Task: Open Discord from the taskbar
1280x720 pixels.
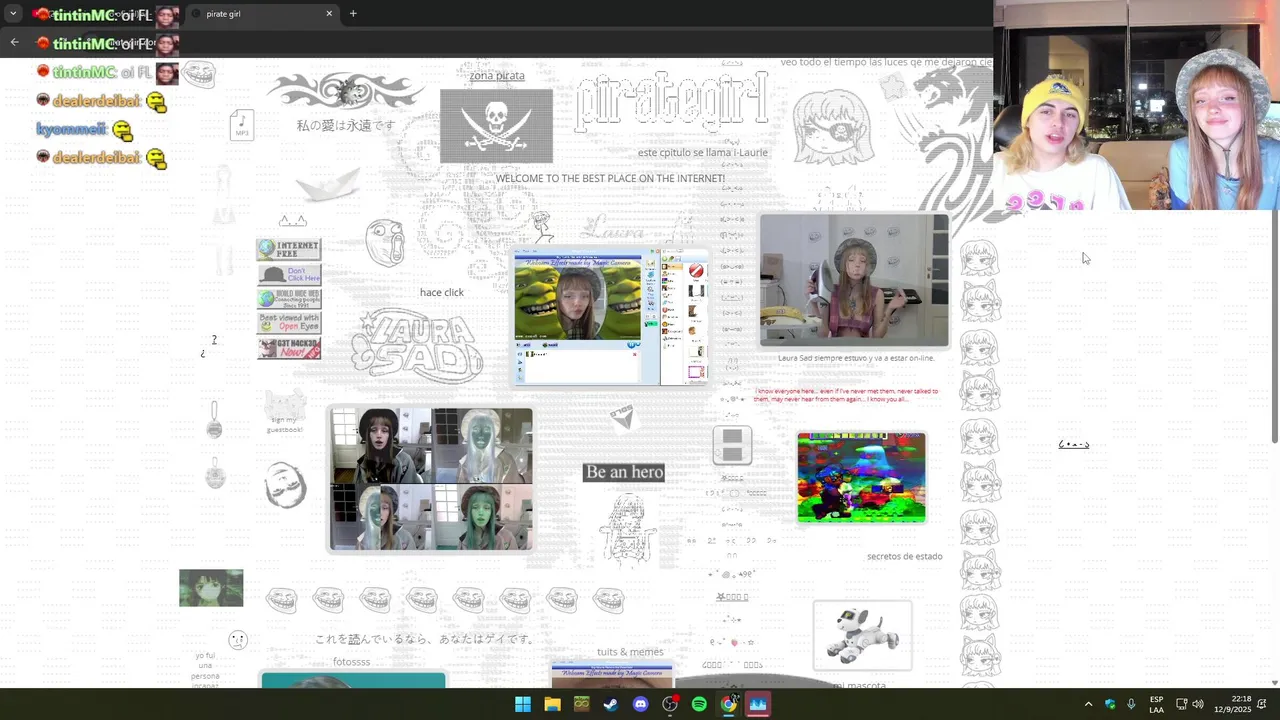Action: (640, 704)
